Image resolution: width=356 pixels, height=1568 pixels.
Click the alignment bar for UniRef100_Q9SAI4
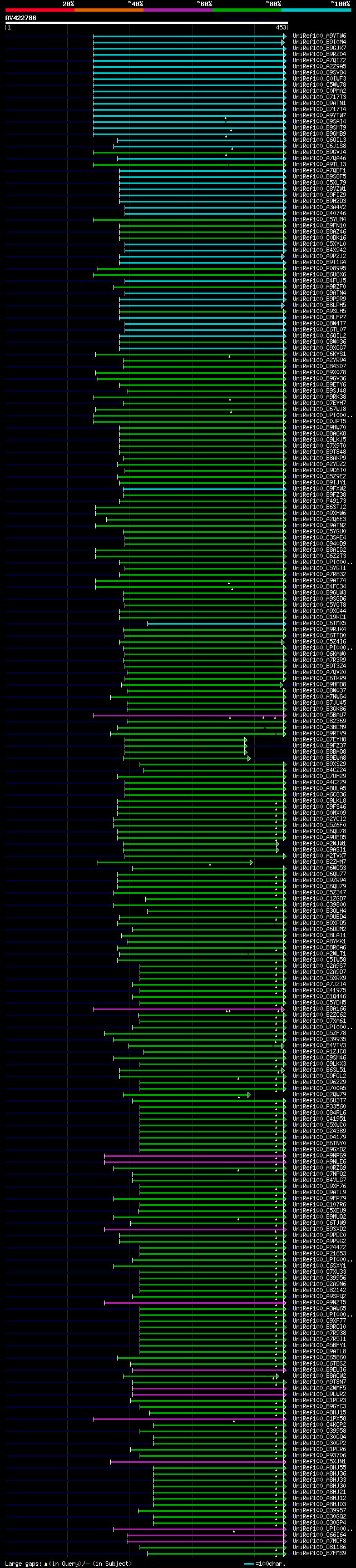click(189, 122)
